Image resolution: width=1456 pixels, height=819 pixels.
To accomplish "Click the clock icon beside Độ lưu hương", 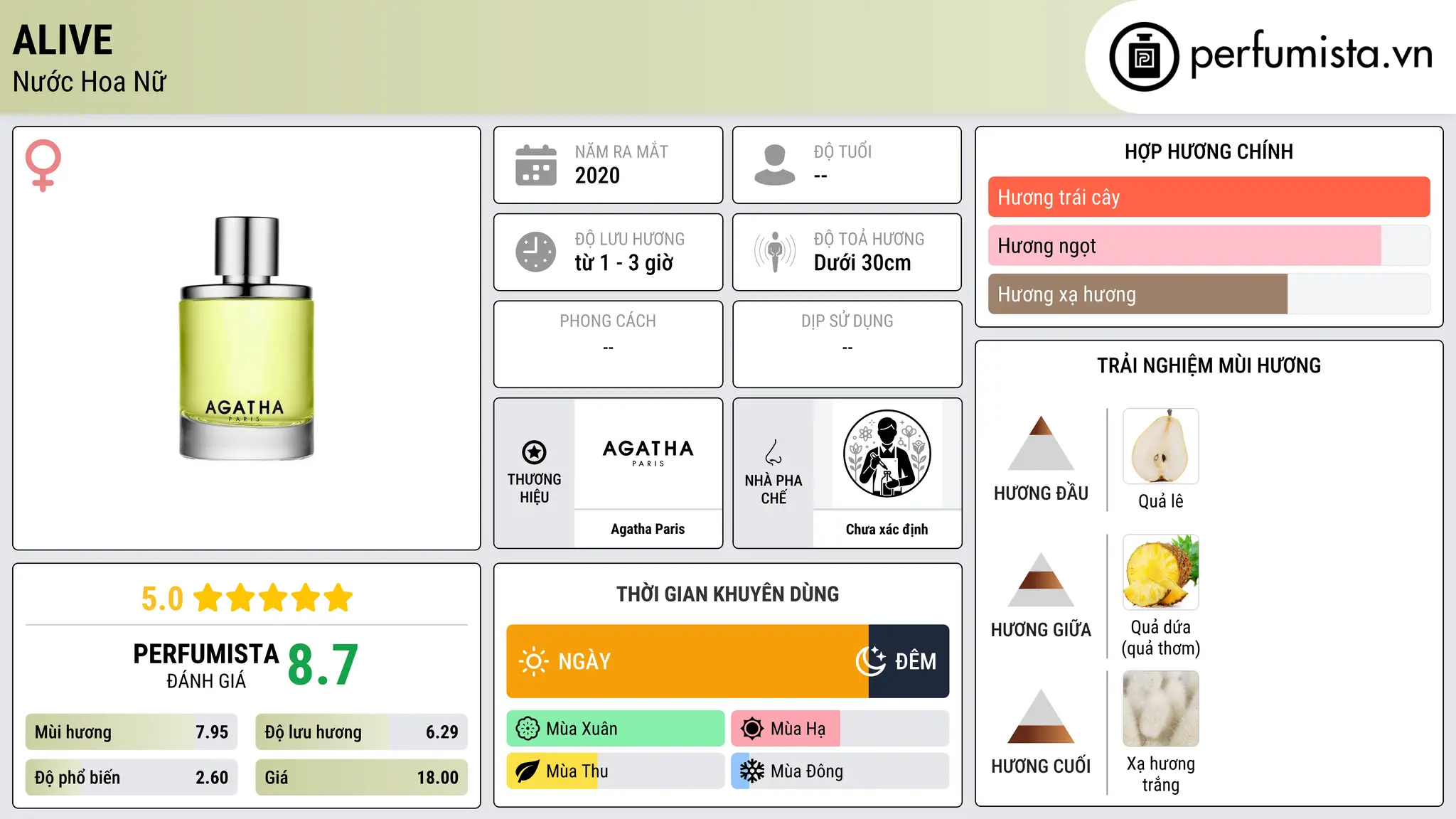I will [x=536, y=252].
